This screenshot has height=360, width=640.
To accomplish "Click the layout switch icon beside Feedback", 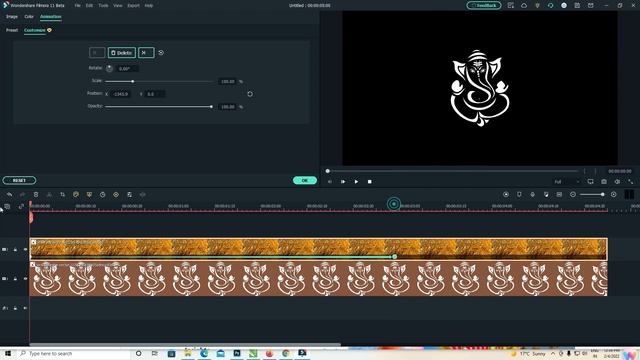I will click(511, 6).
